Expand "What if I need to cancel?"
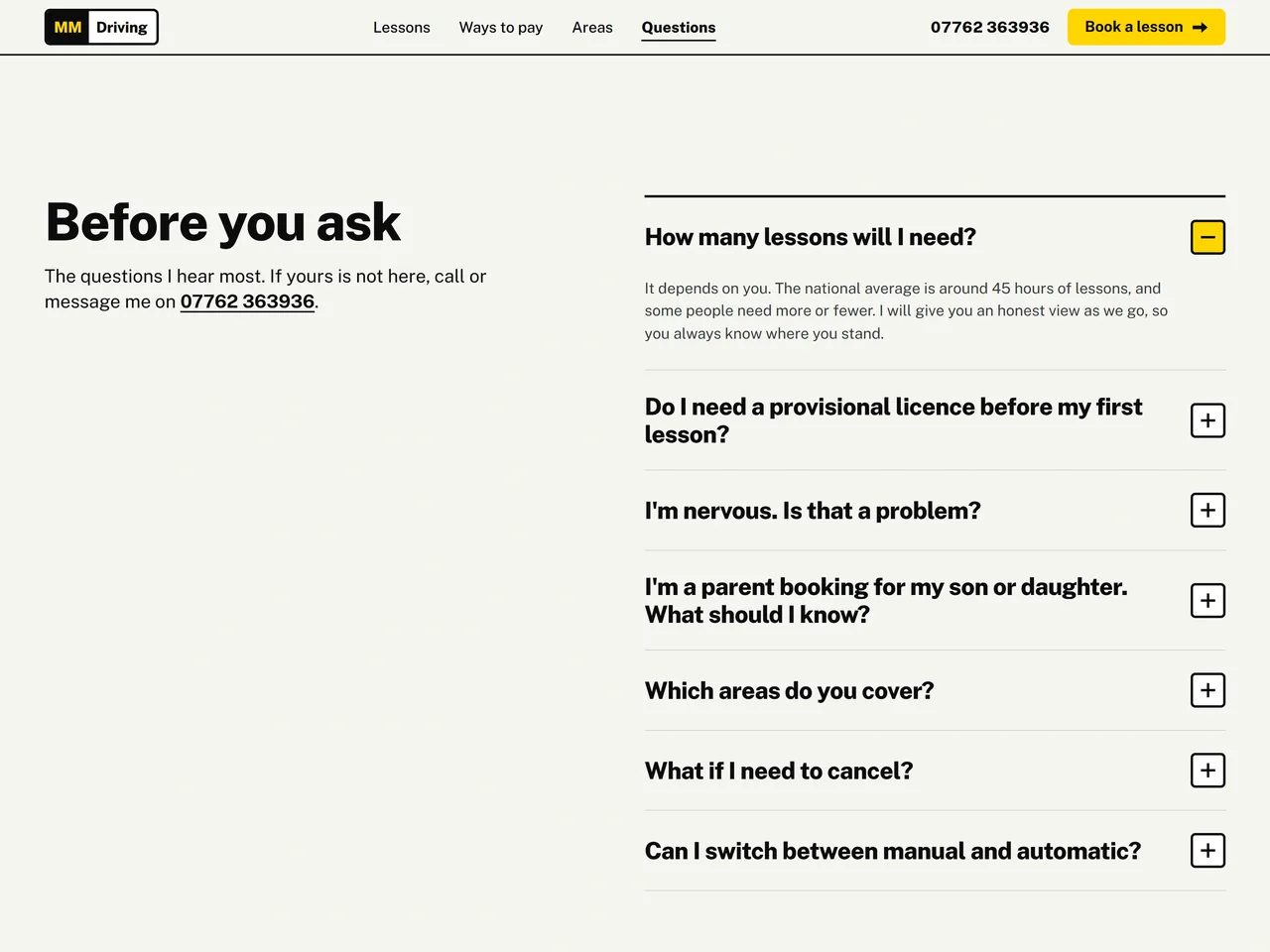This screenshot has width=1270, height=952. (x=779, y=771)
